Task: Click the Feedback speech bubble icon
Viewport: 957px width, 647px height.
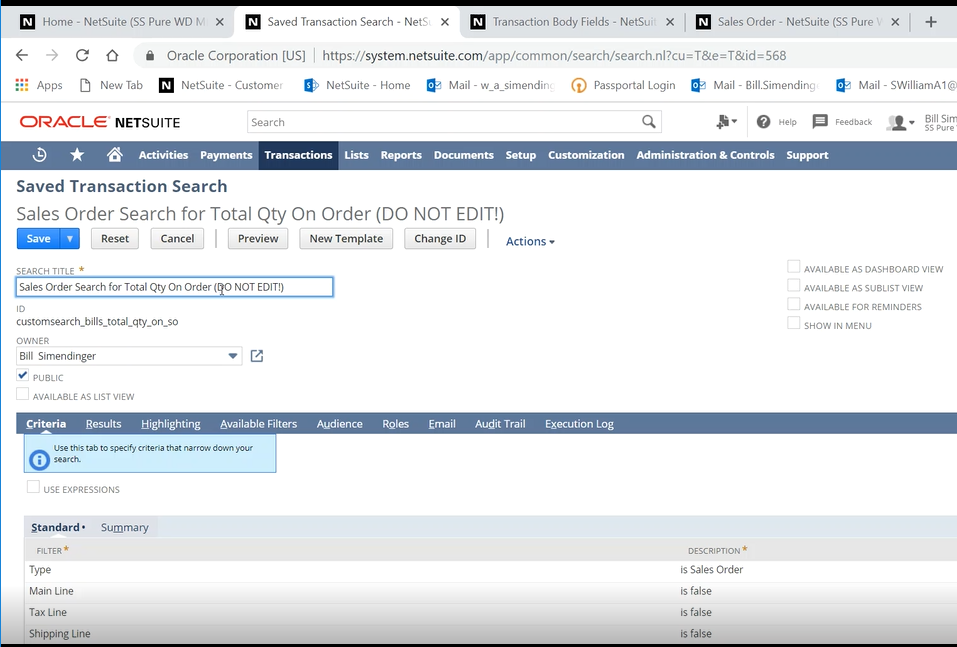Action: (x=820, y=122)
